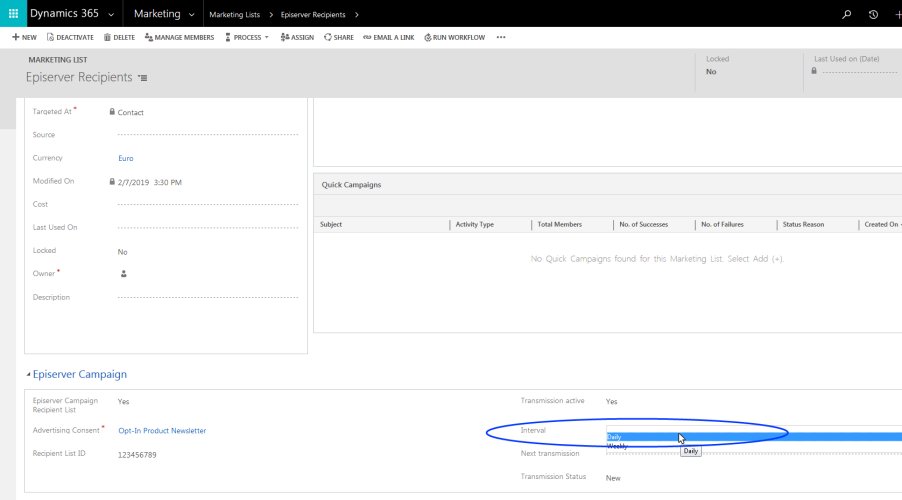This screenshot has height=500, width=902.
Task: Open more commands ellipsis
Action: pyautogui.click(x=501, y=37)
